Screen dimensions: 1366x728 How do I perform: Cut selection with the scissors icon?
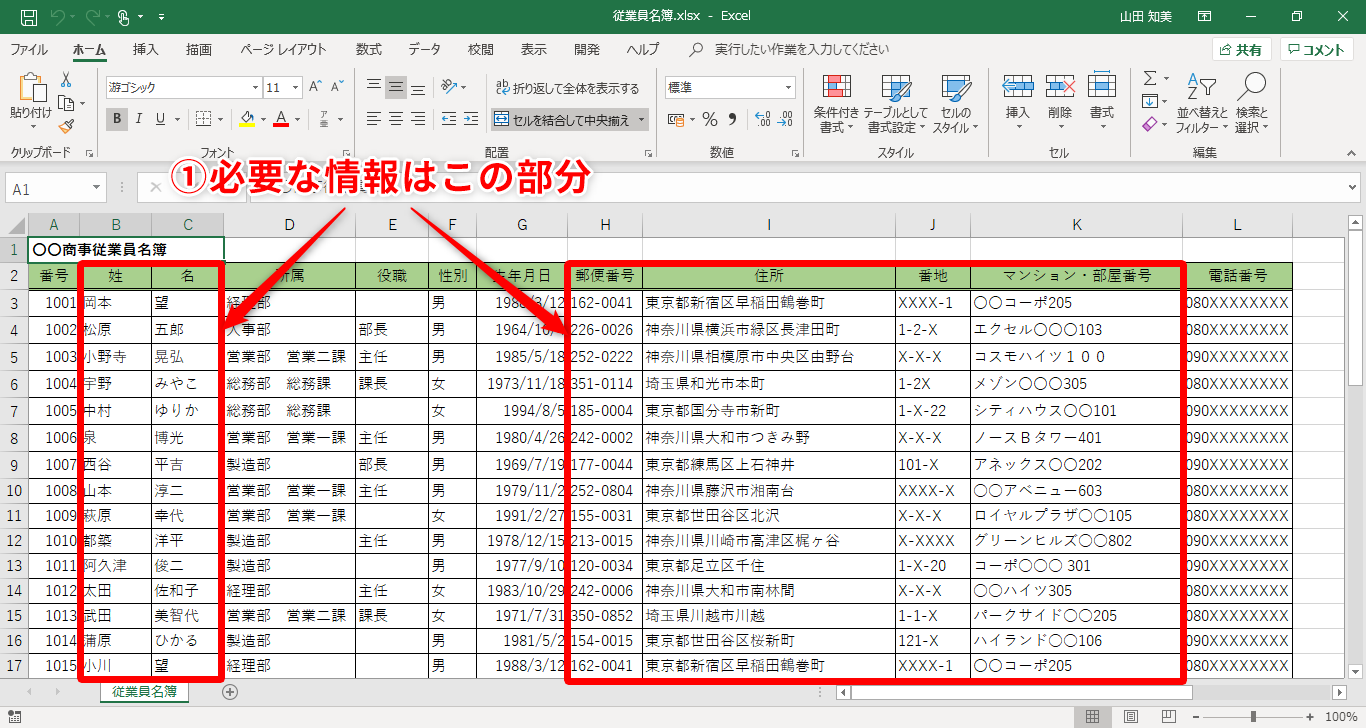coord(66,80)
